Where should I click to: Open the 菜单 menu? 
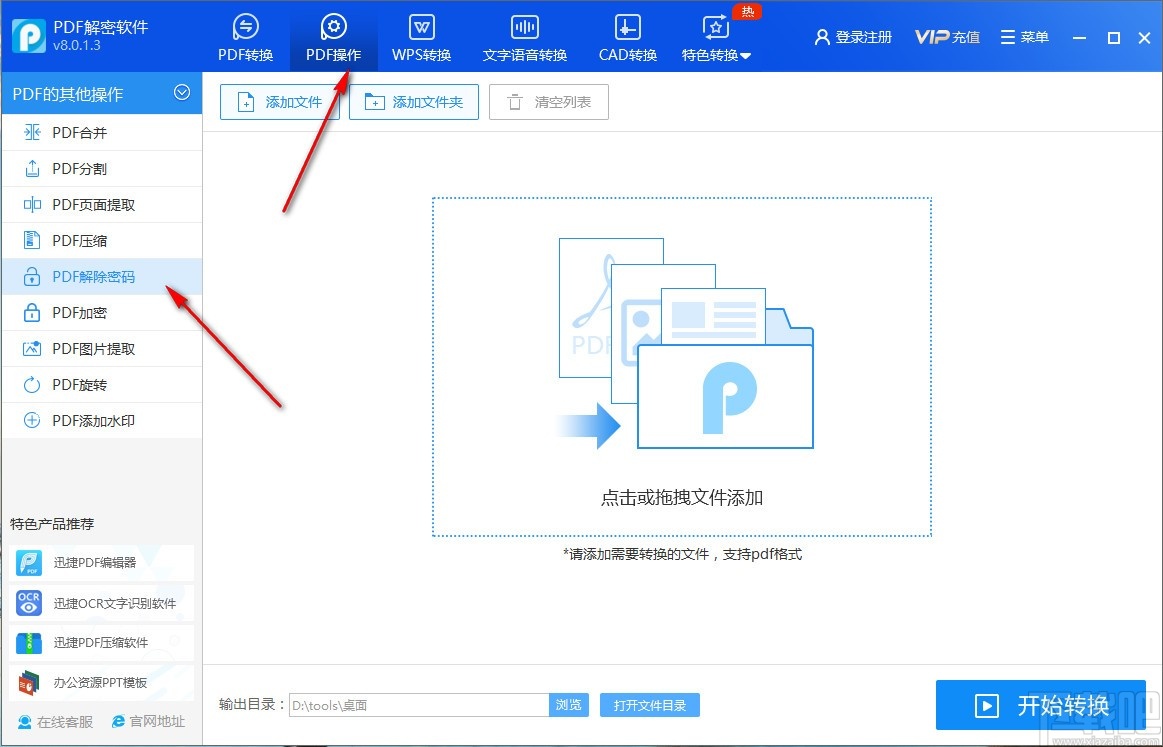coord(1024,36)
